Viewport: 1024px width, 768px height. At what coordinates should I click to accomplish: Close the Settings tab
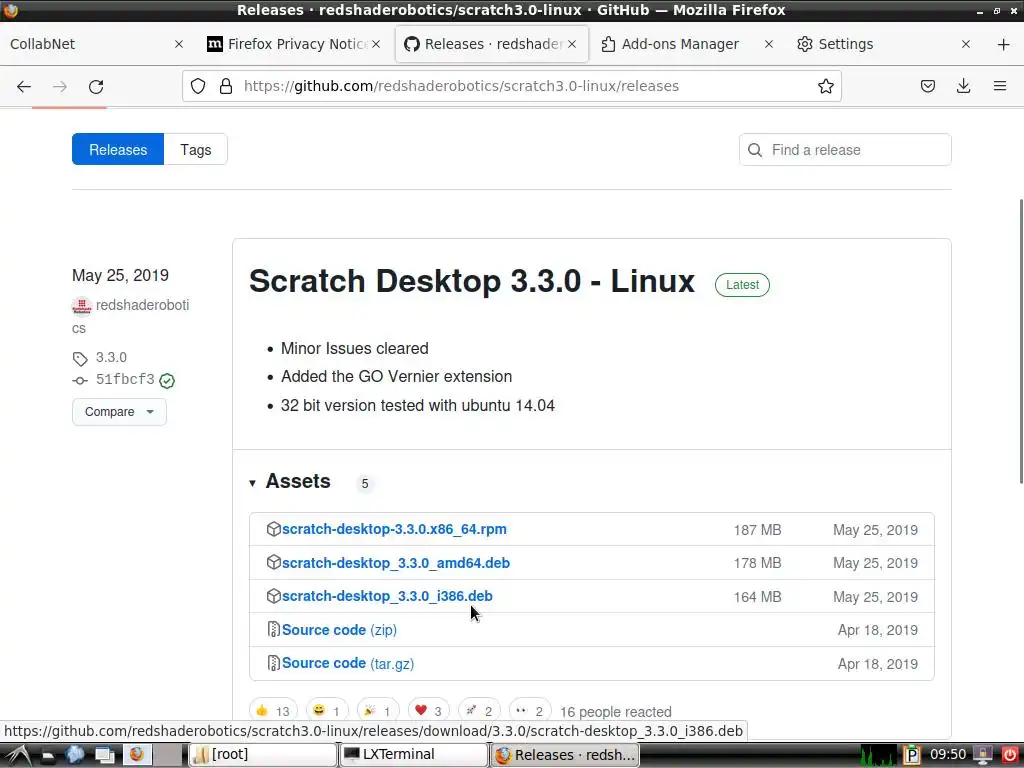pyautogui.click(x=966, y=44)
